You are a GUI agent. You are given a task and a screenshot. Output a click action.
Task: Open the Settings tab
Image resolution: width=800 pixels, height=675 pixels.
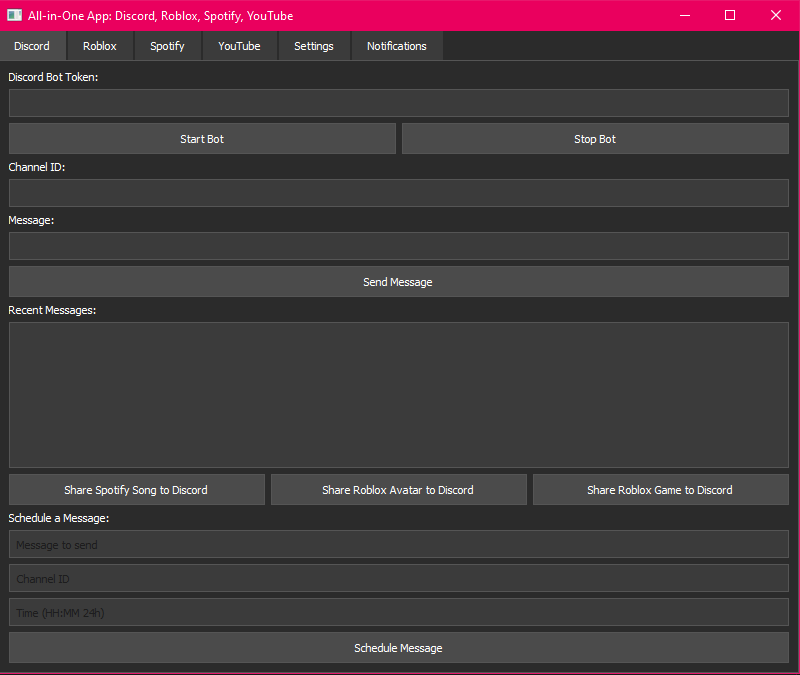pos(314,46)
